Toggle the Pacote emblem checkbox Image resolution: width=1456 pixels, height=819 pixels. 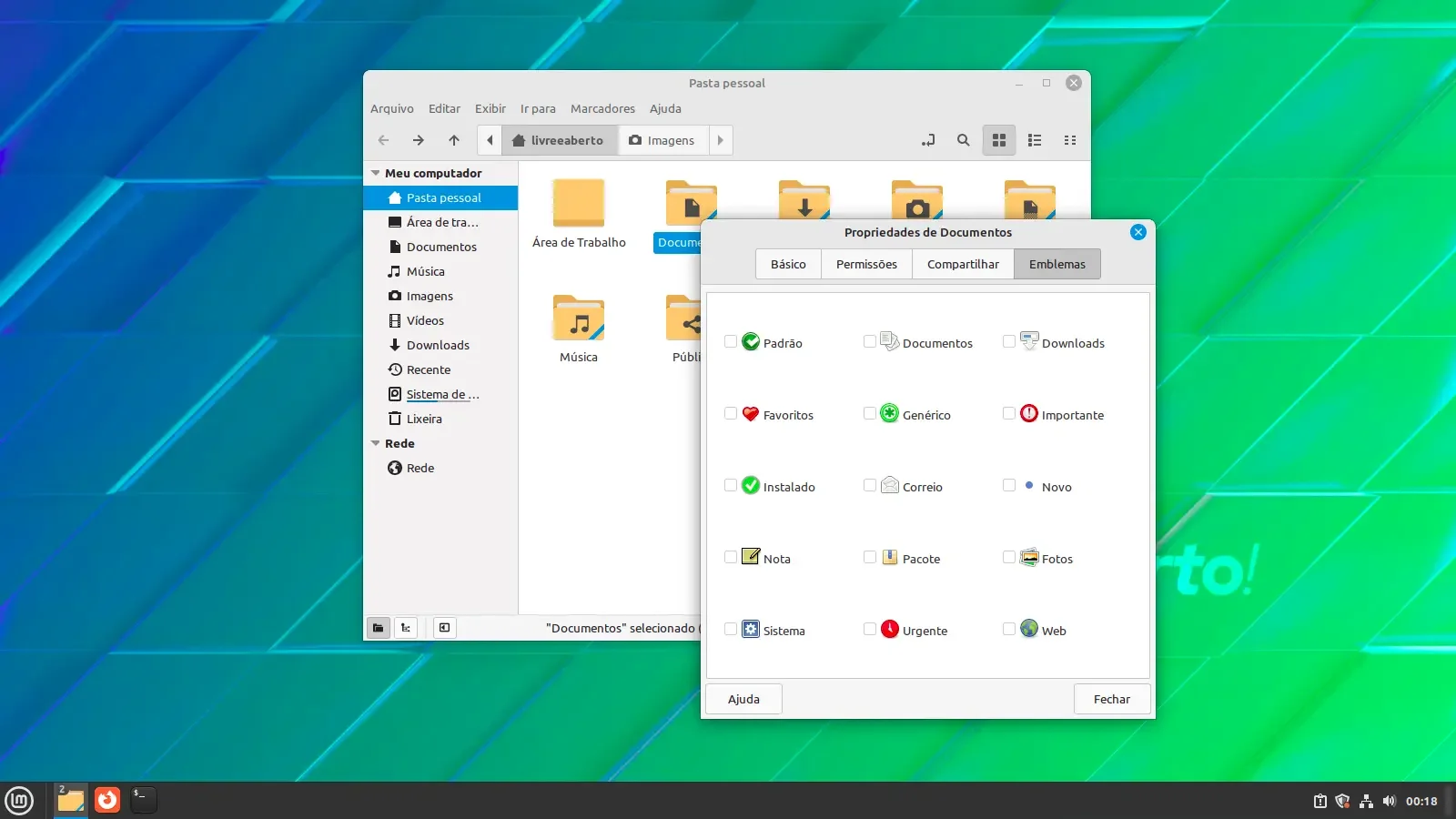(870, 557)
